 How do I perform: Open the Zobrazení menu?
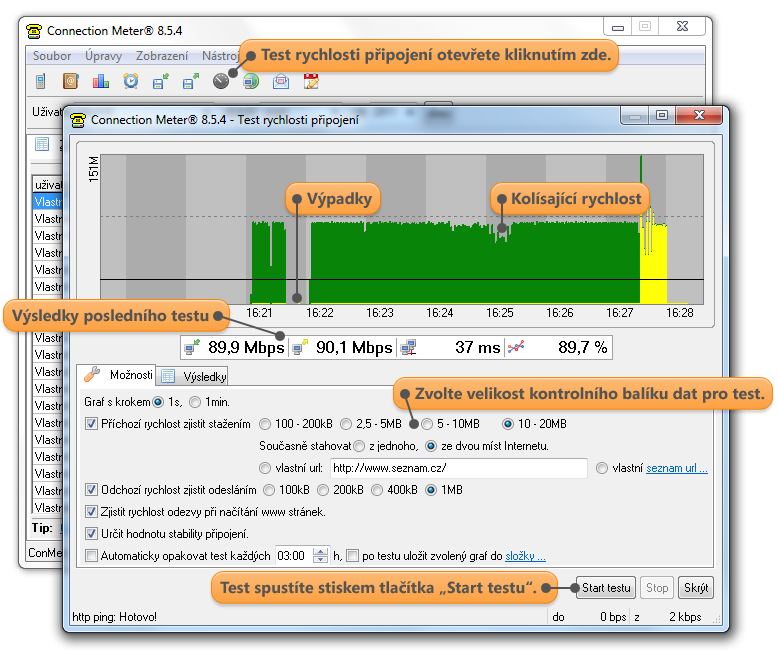[162, 56]
